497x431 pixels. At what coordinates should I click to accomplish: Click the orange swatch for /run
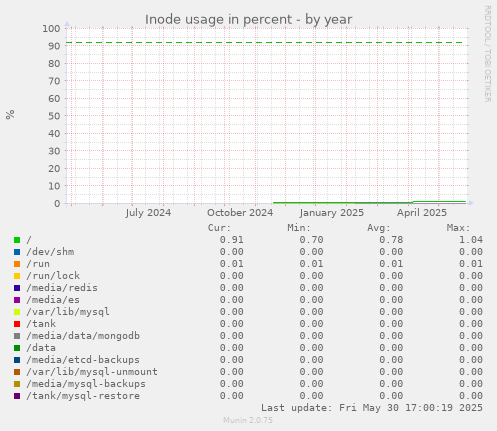17,264
